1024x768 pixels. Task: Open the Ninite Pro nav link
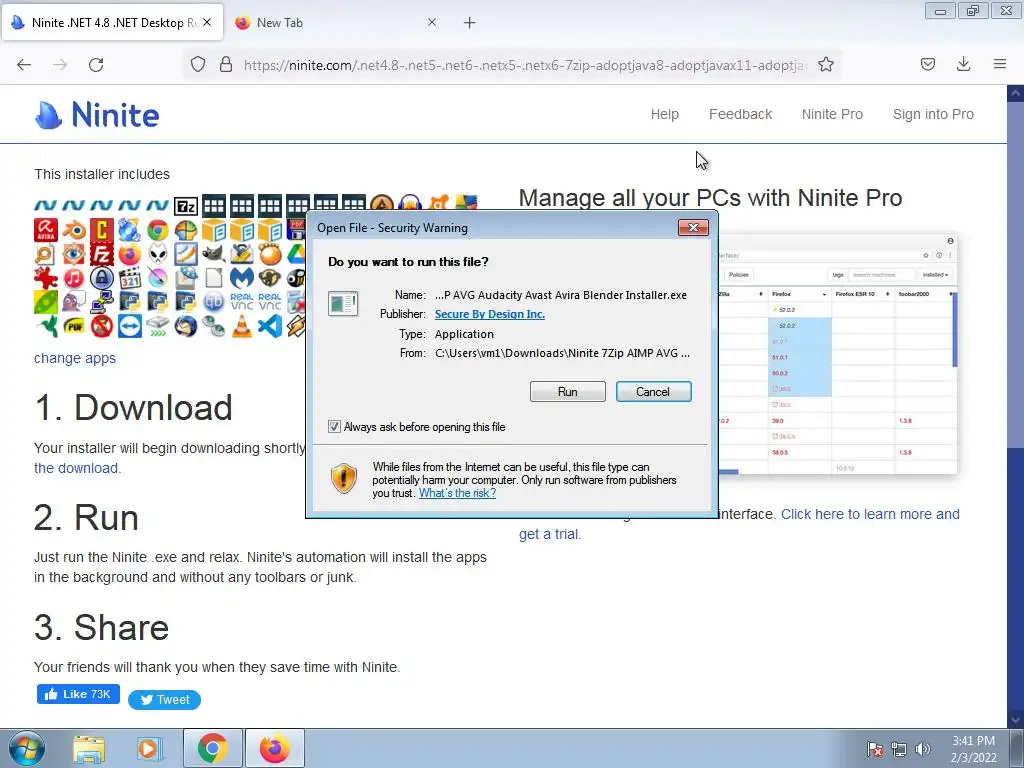(x=832, y=114)
